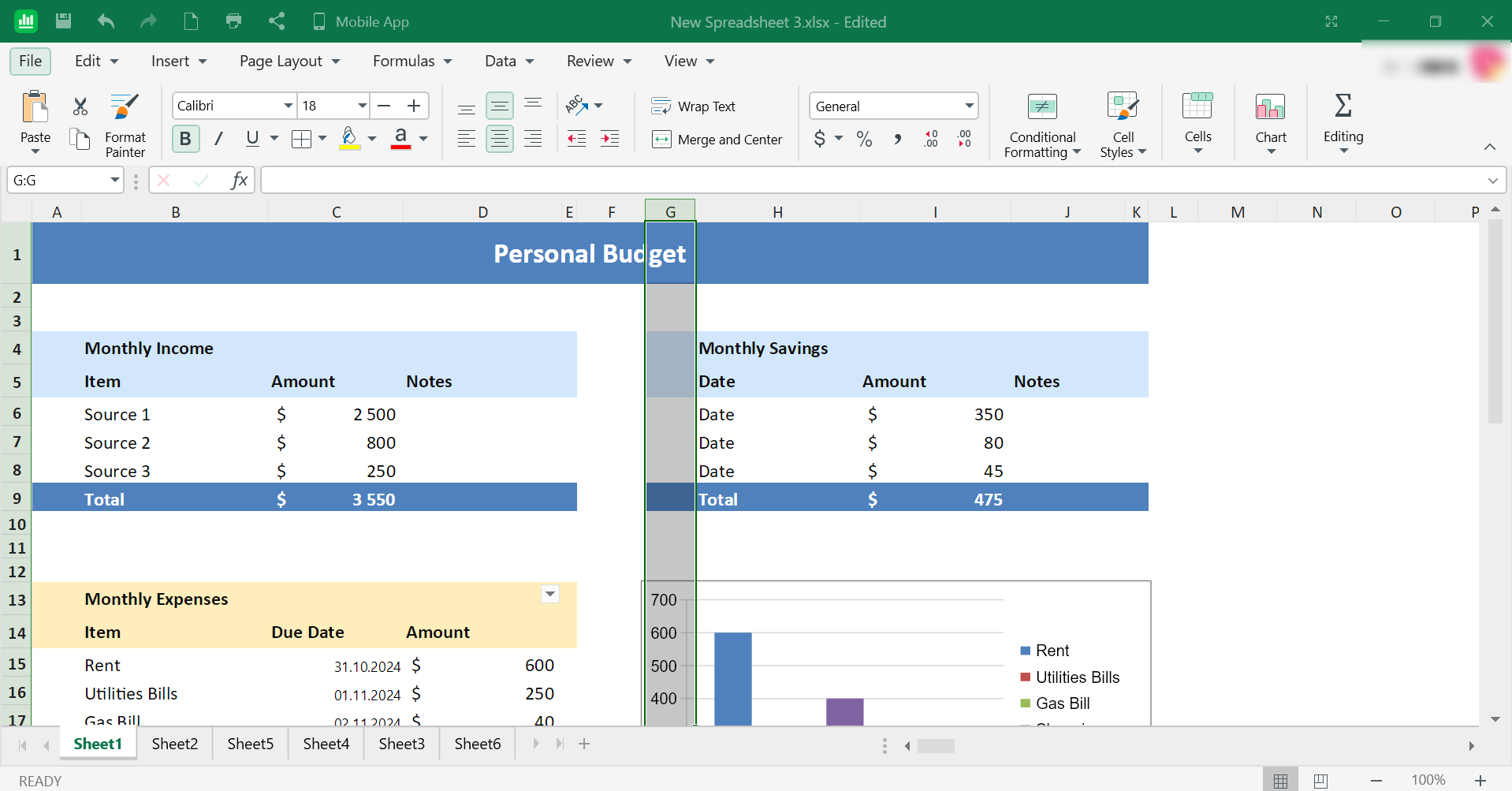Screen dimensions: 1512x791
Task: Click the Print icon
Action: pos(233,21)
